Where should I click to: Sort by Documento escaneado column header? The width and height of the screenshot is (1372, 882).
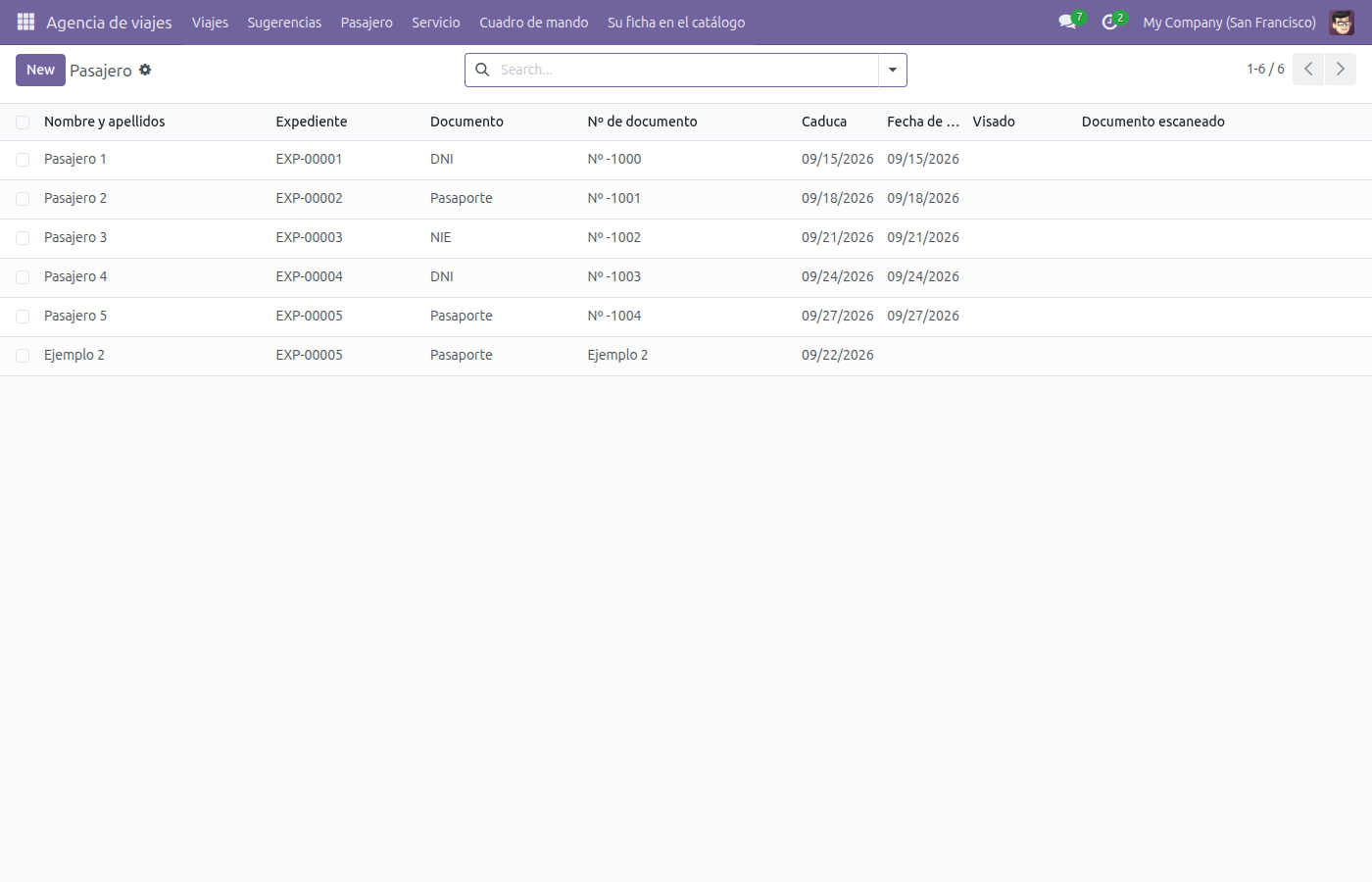1153,122
